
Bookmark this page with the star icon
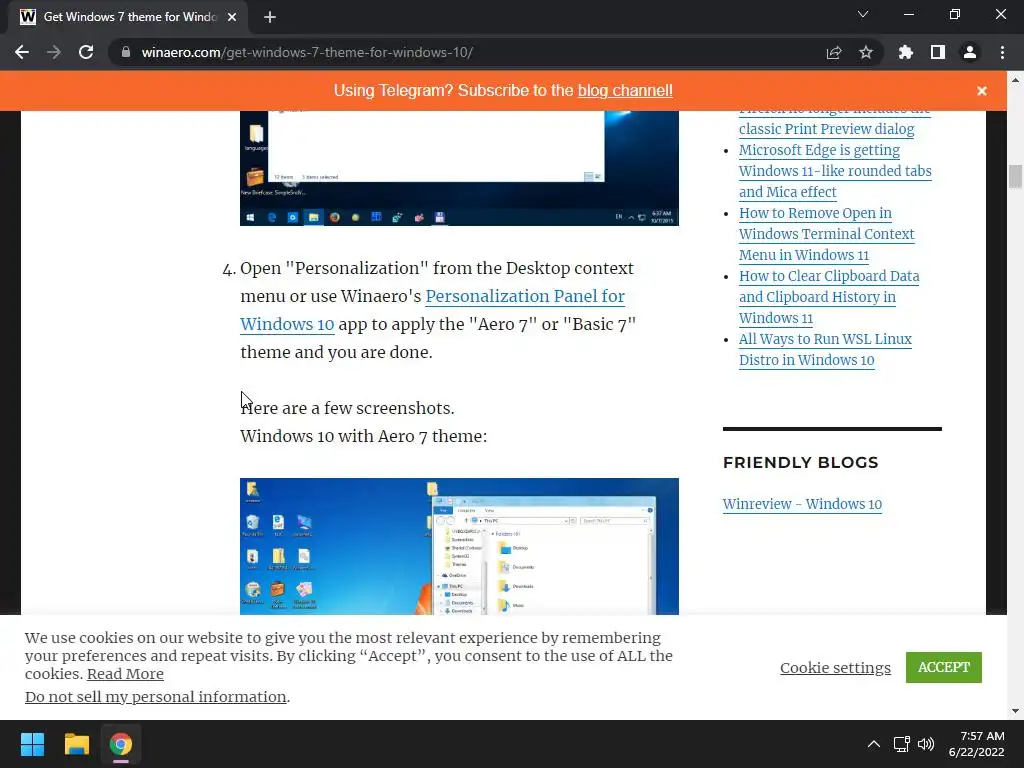pyautogui.click(x=866, y=52)
